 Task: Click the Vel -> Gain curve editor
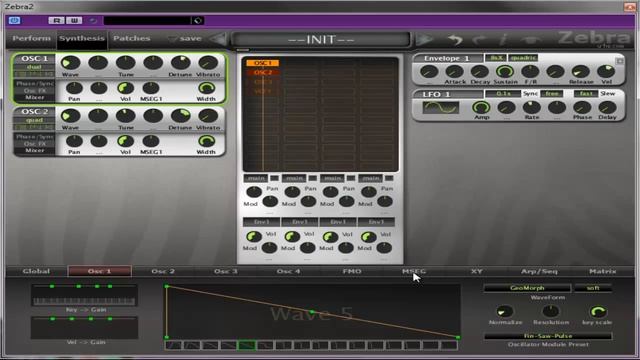(84, 327)
